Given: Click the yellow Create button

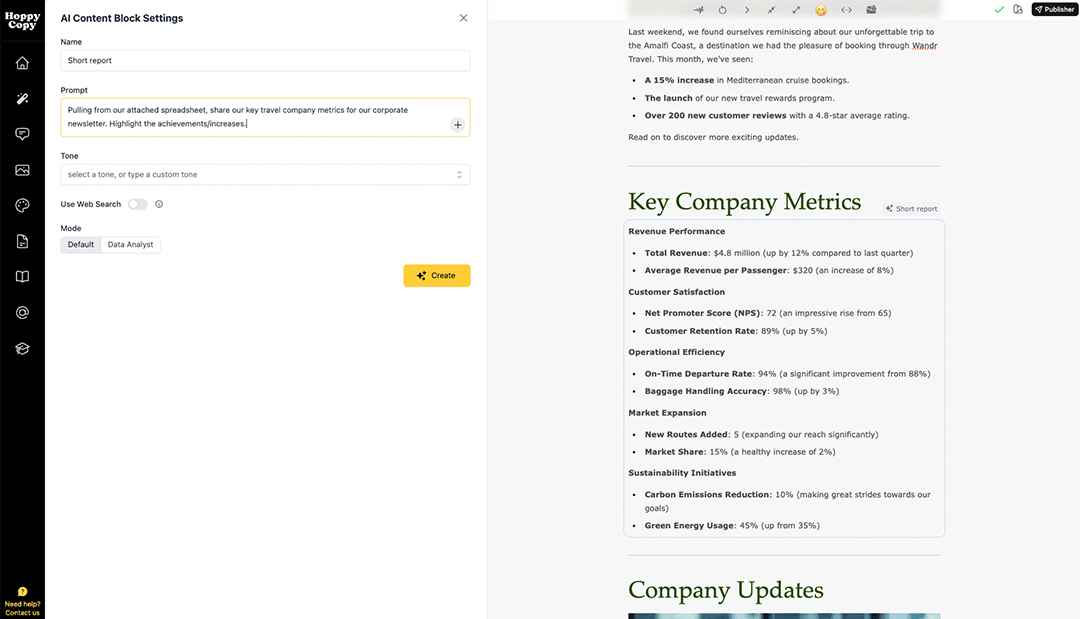Looking at the screenshot, I should tap(437, 275).
